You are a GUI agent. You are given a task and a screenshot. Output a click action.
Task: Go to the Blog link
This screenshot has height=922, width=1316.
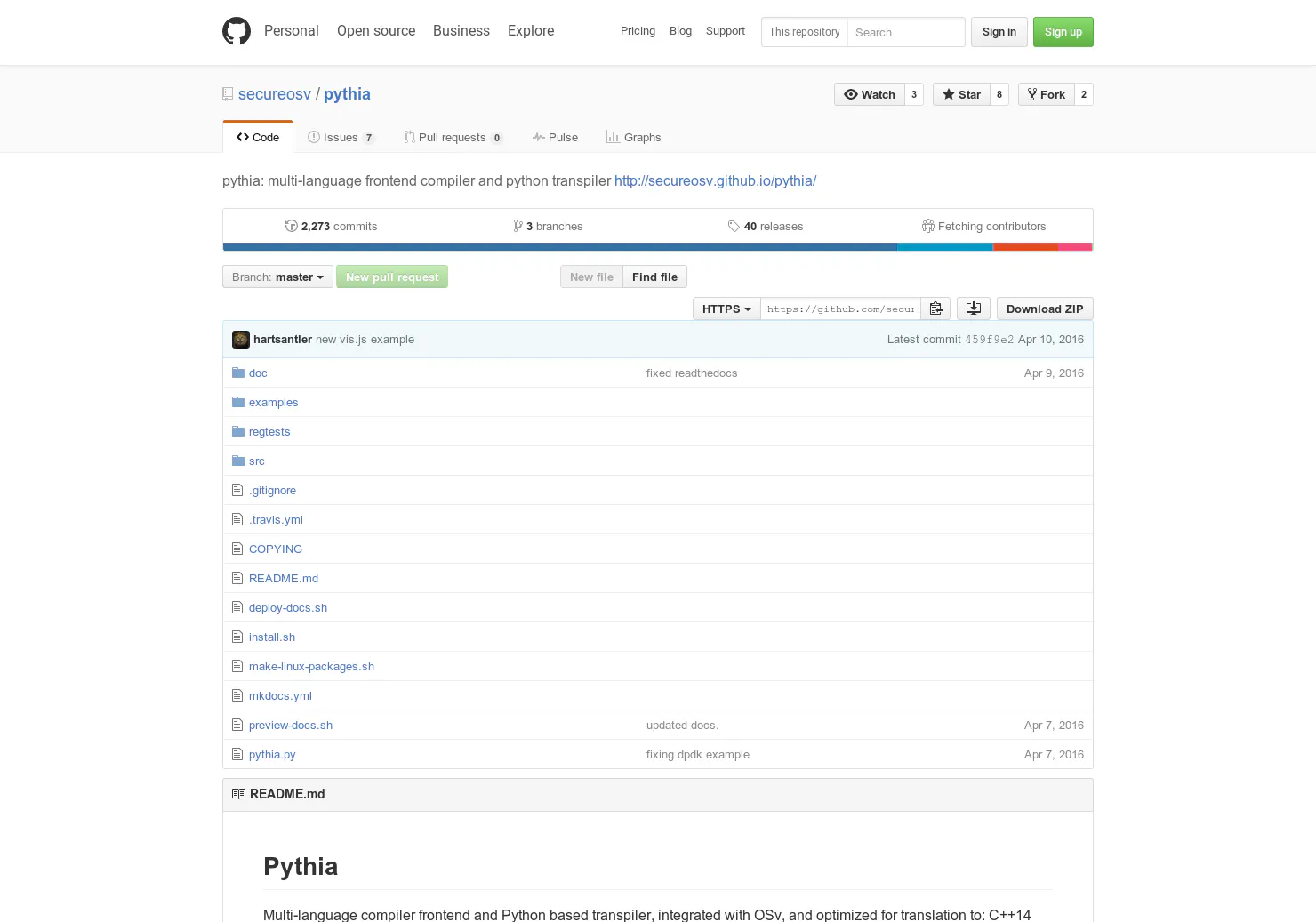pos(680,31)
